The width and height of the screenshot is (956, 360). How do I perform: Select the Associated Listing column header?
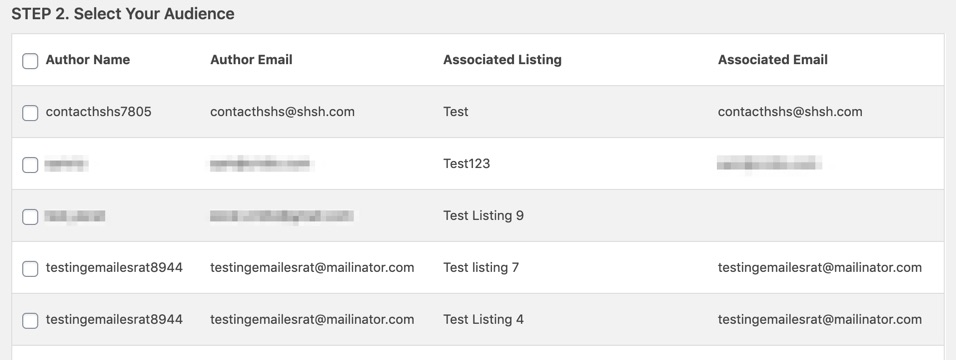pyautogui.click(x=502, y=60)
